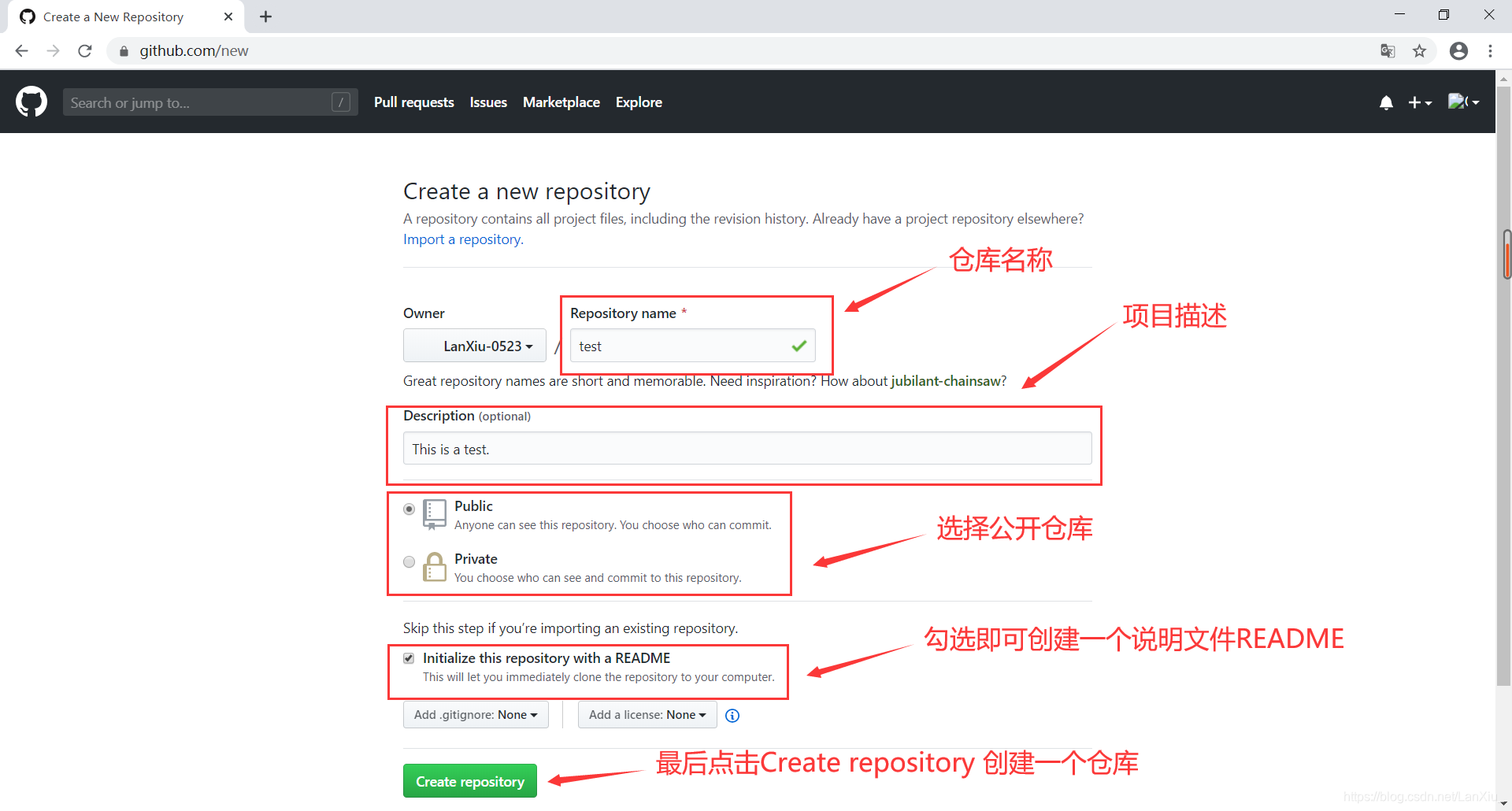This screenshot has width=1512, height=811.
Task: Click the Description text field
Action: tap(747, 449)
